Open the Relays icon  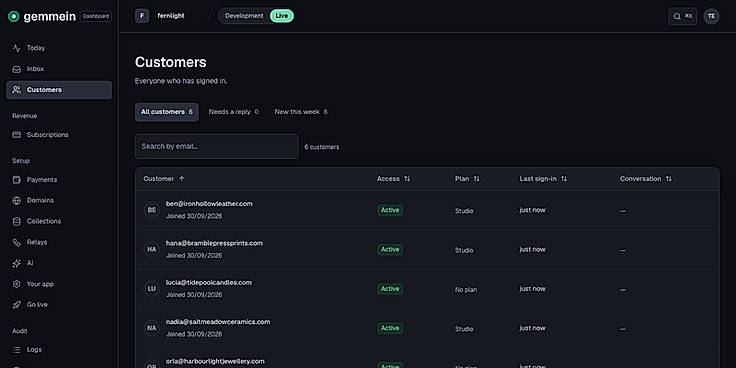coord(16,242)
